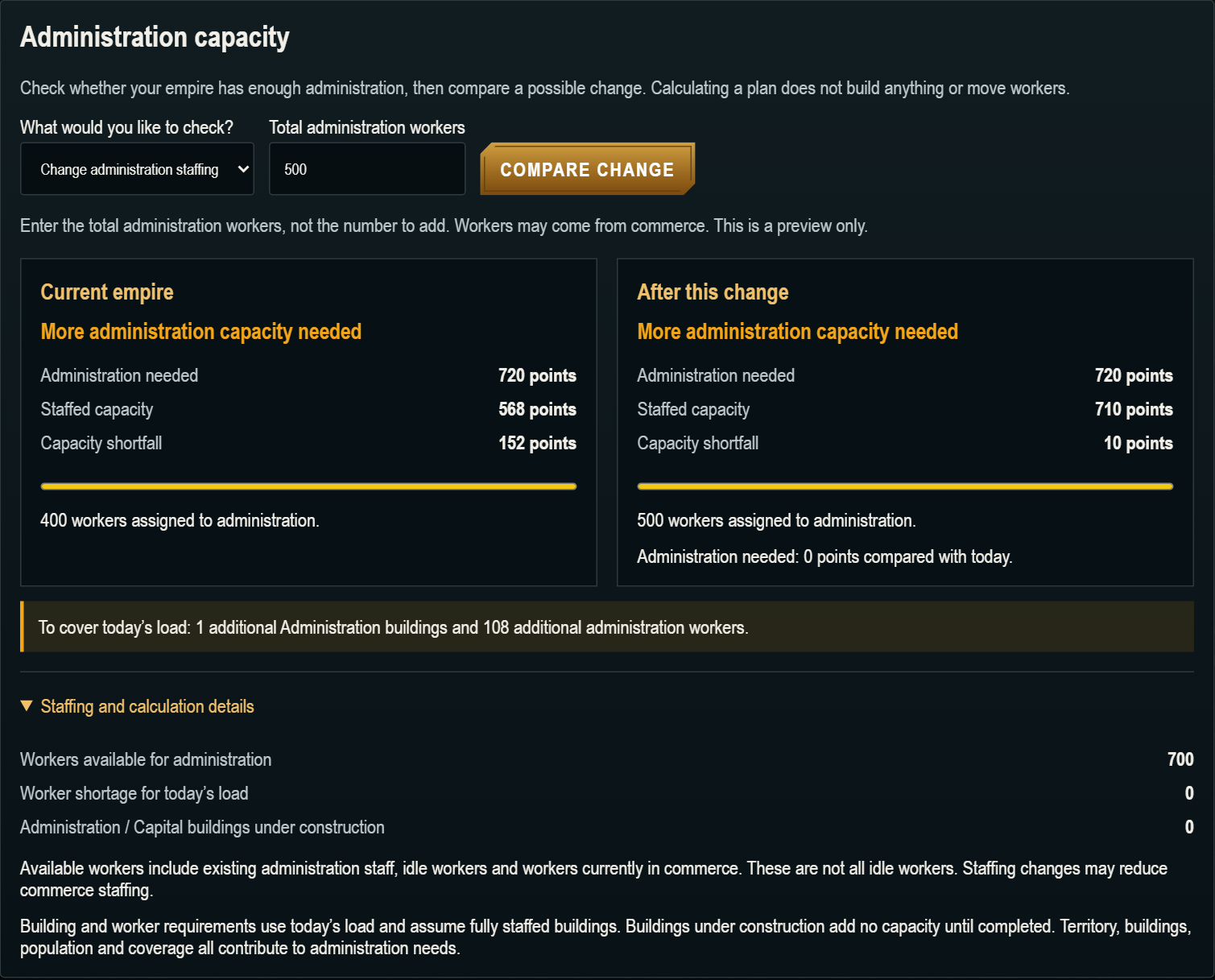The image size is (1215, 980).
Task: Click 'Administration needed: 0 points compared with today.'
Action: 824,556
